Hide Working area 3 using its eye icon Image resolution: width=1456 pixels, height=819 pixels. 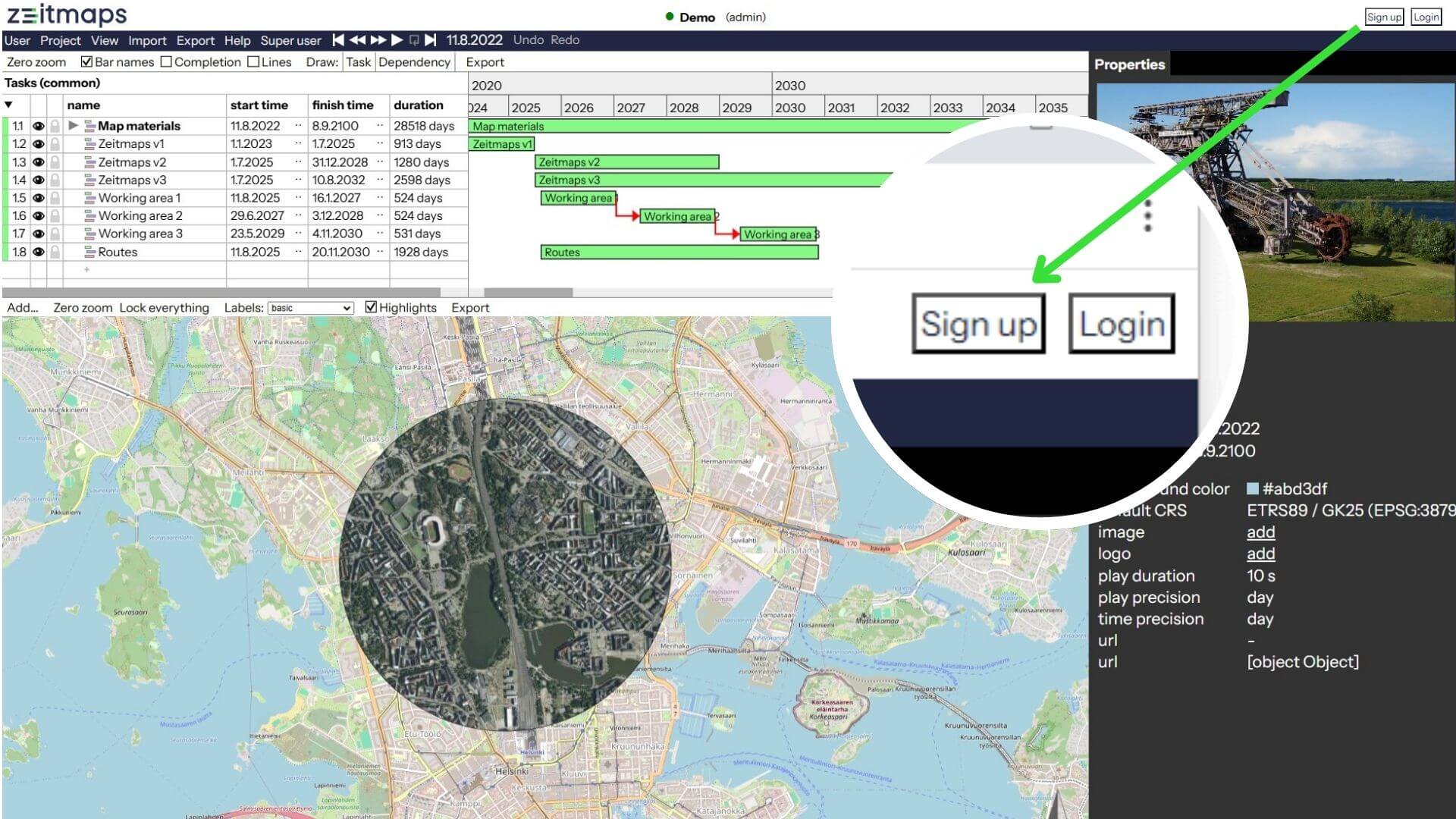click(x=38, y=234)
